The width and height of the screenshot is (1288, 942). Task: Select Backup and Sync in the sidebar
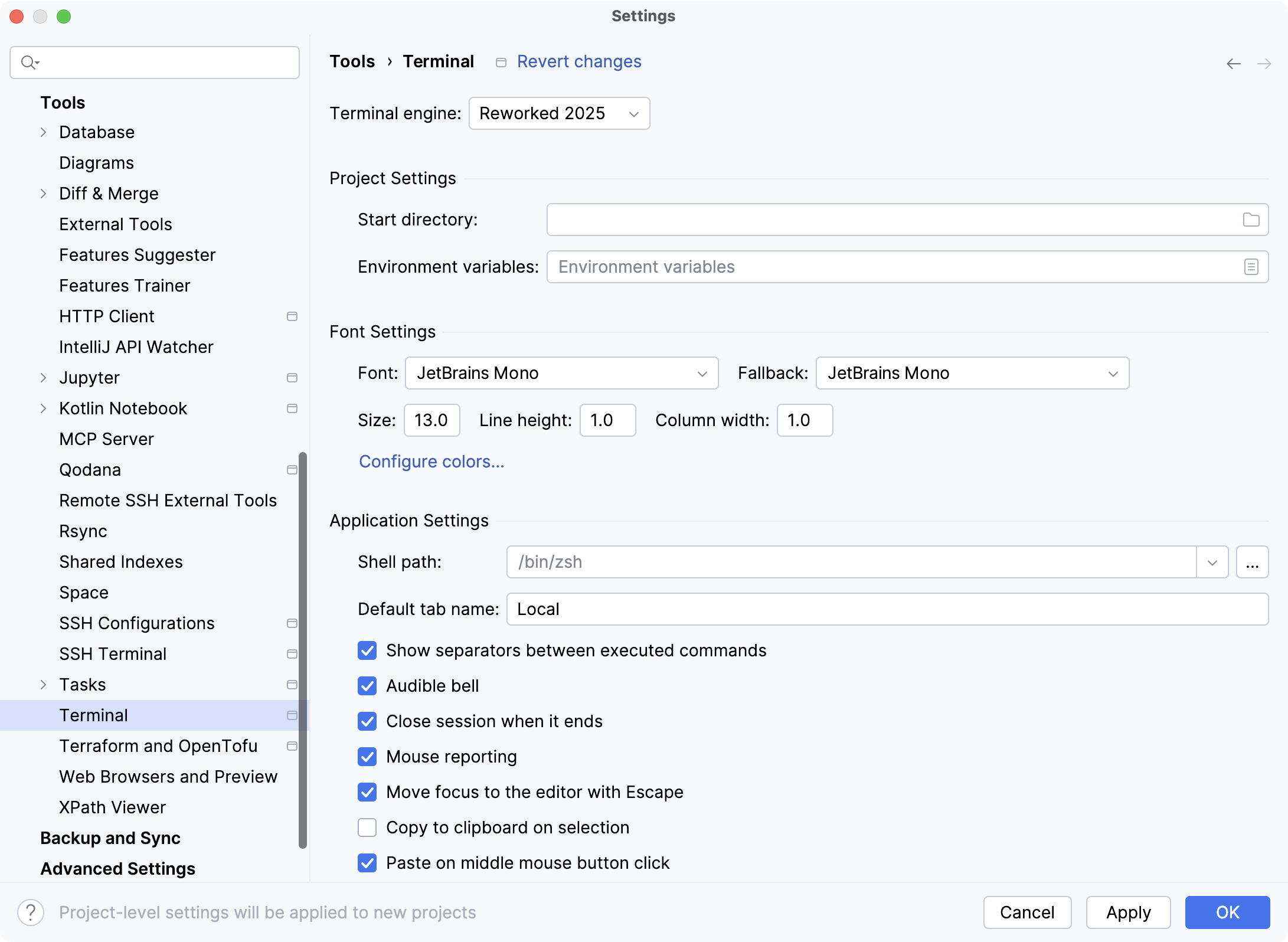[x=110, y=838]
